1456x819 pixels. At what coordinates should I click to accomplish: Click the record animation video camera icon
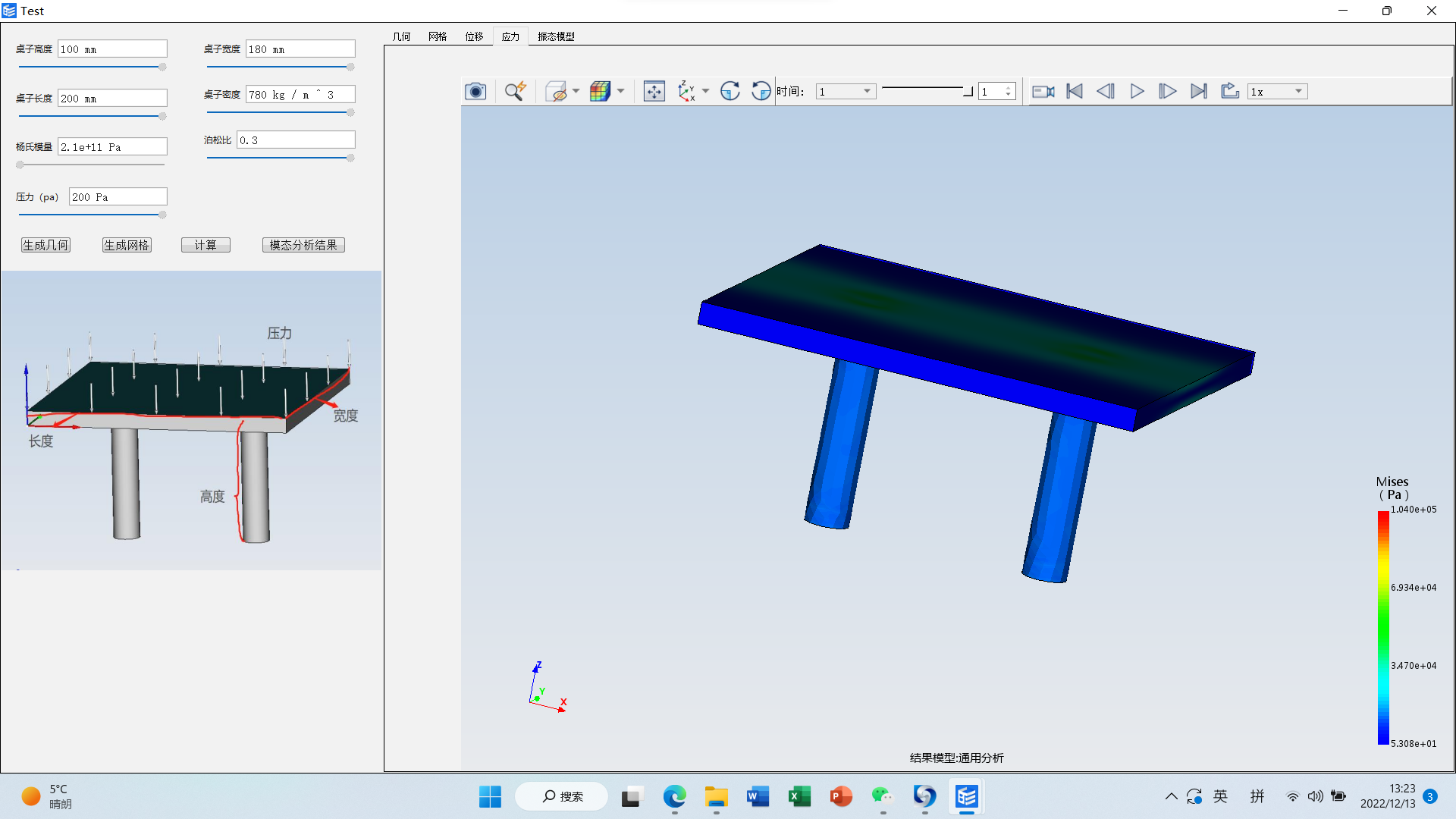(1043, 92)
